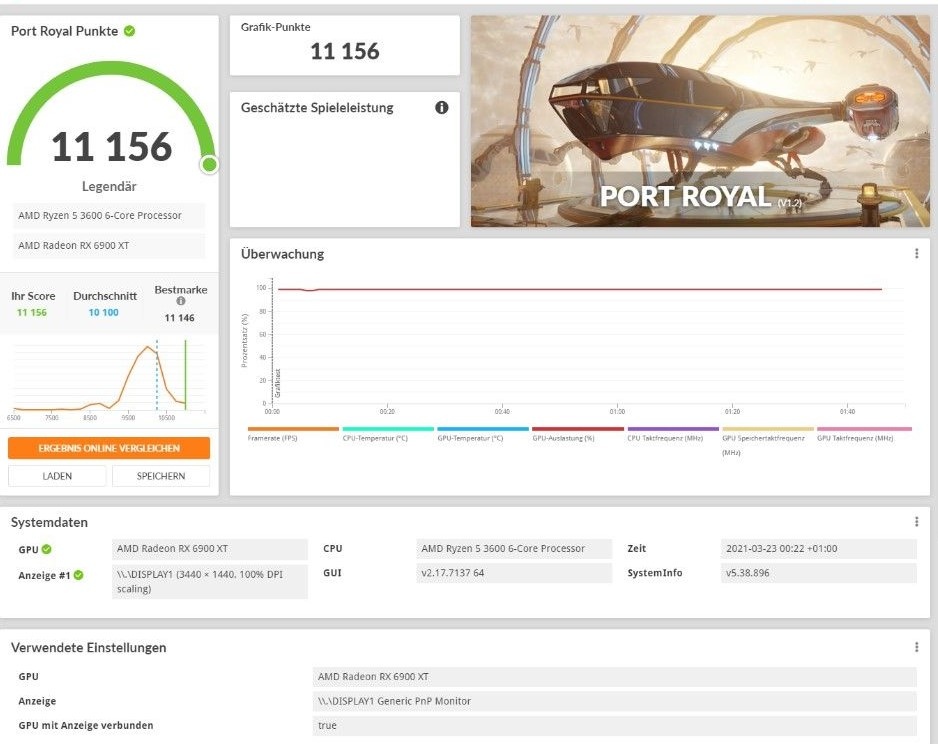The image size is (938, 744).
Task: Click the Systemdaten heading
Action: pos(49,522)
